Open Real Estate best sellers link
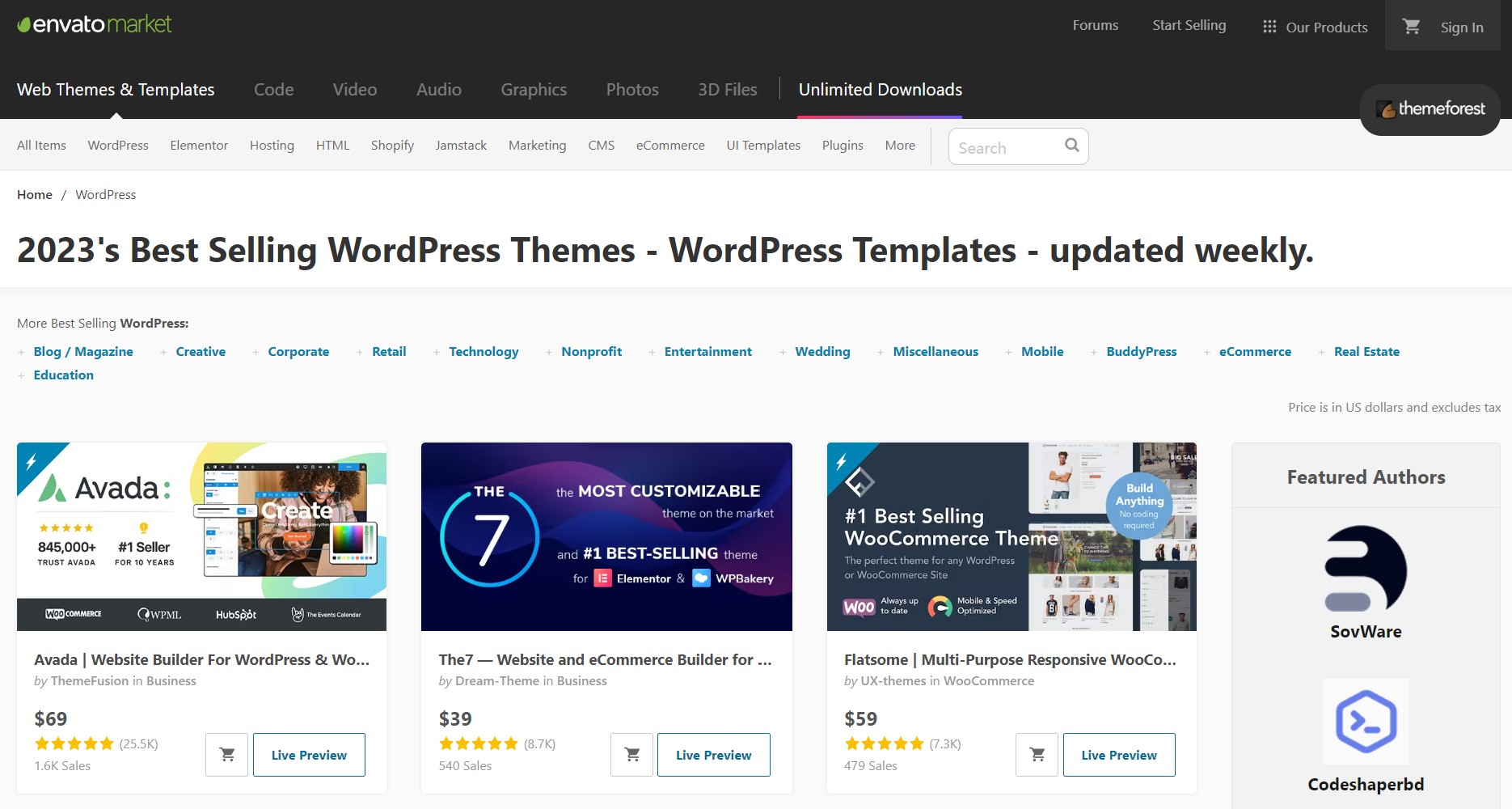Image resolution: width=1512 pixels, height=809 pixels. (1366, 352)
